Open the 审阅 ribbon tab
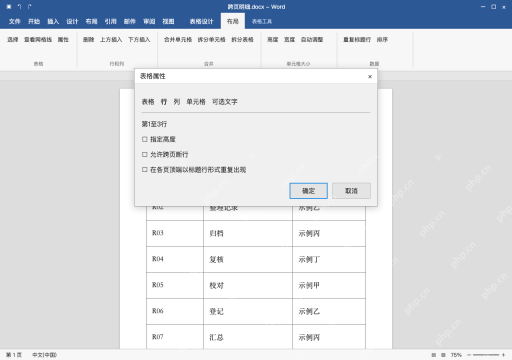Screen dimensions: 512x360 (149, 22)
